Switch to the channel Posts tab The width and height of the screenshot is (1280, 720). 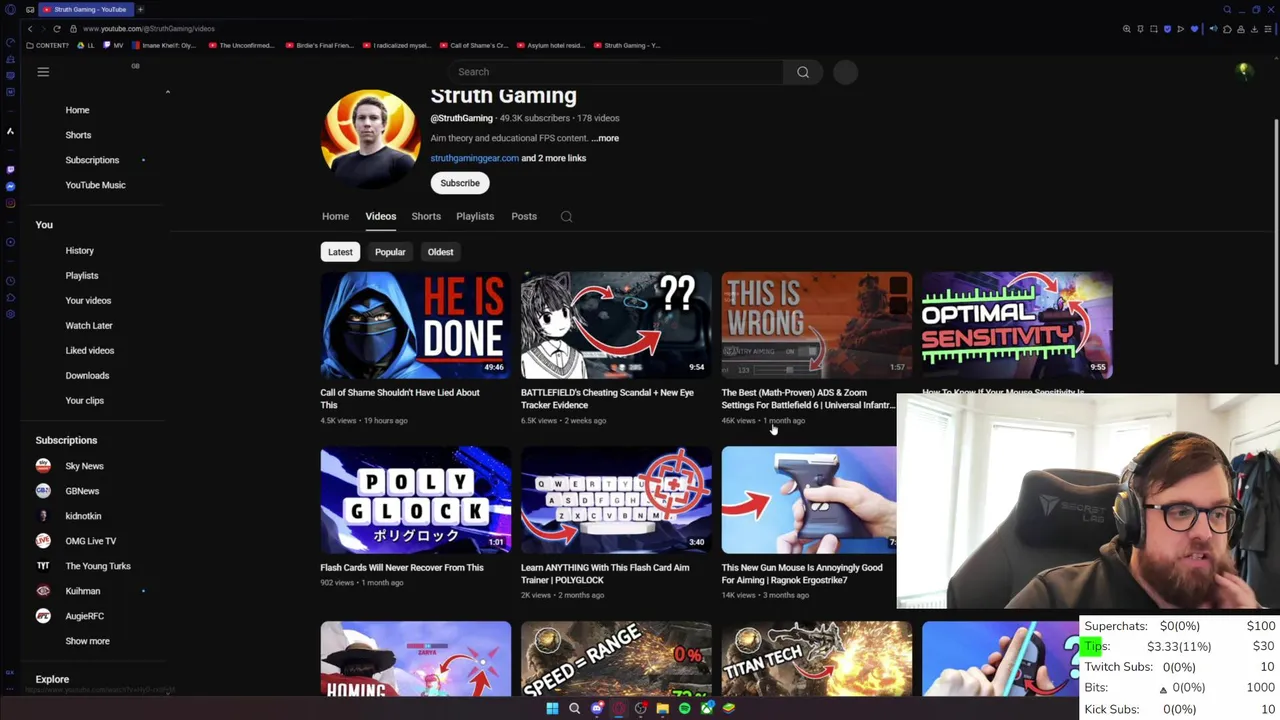click(x=524, y=216)
